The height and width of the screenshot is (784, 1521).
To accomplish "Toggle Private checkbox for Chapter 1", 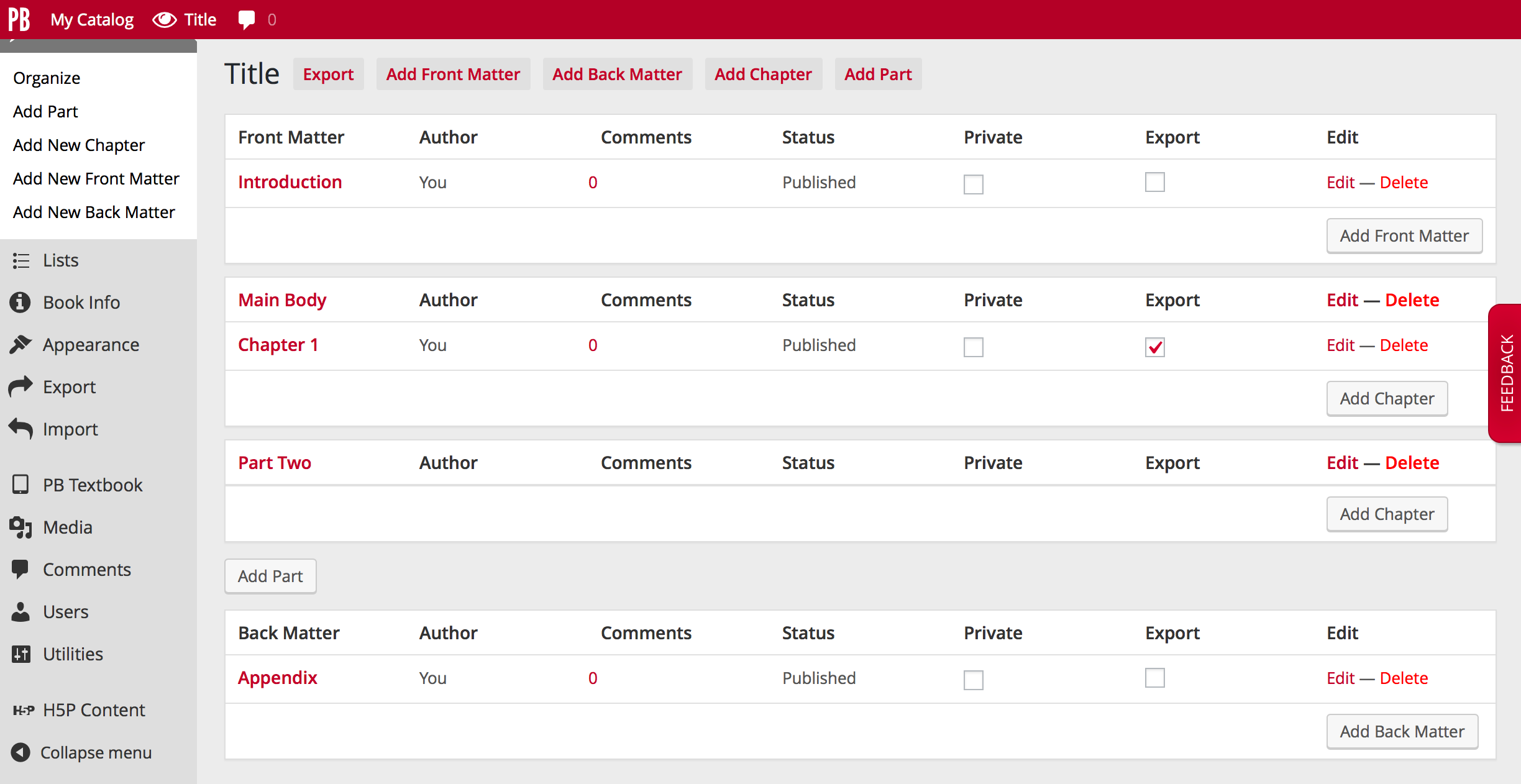I will click(x=974, y=347).
